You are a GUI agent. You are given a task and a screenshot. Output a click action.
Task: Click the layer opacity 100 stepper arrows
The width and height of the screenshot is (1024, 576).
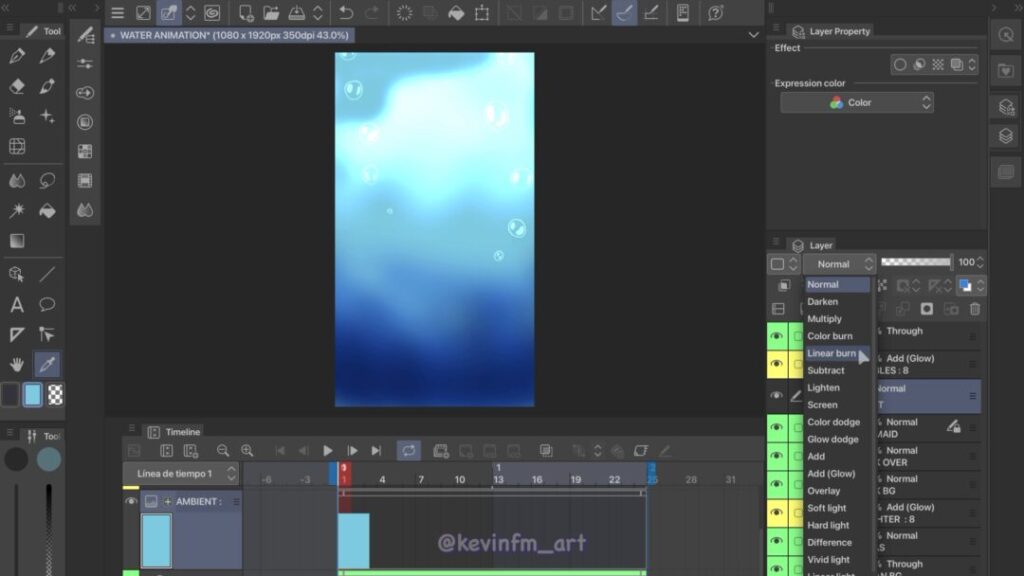coord(980,263)
